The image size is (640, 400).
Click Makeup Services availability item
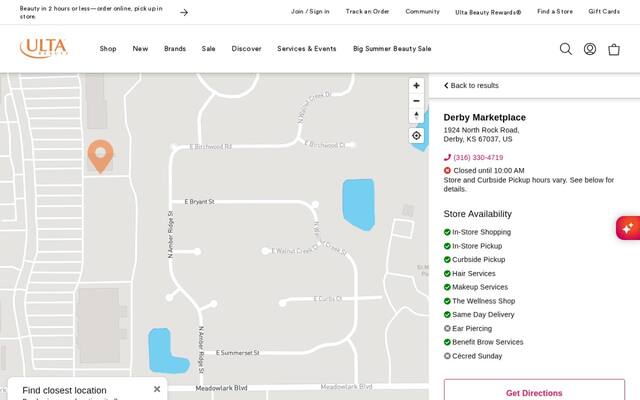(x=476, y=287)
